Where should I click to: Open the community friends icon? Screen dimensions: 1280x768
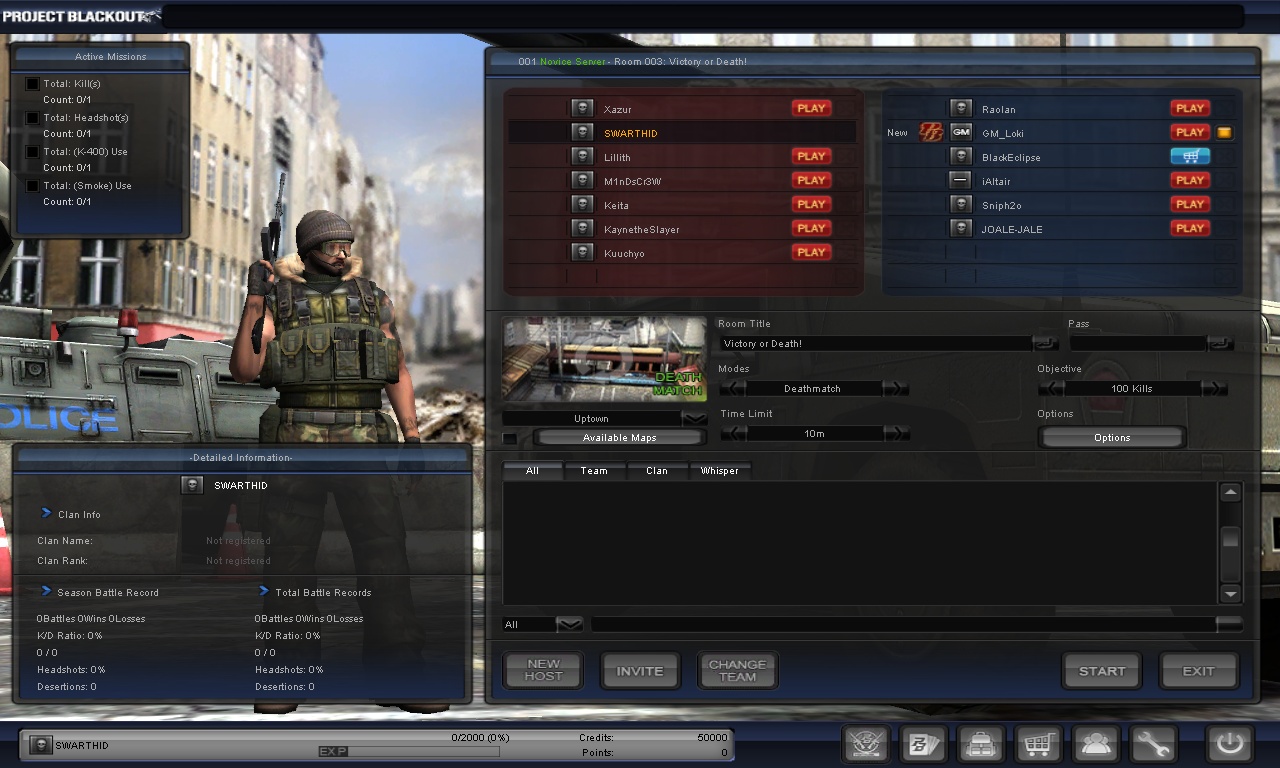click(x=1095, y=745)
